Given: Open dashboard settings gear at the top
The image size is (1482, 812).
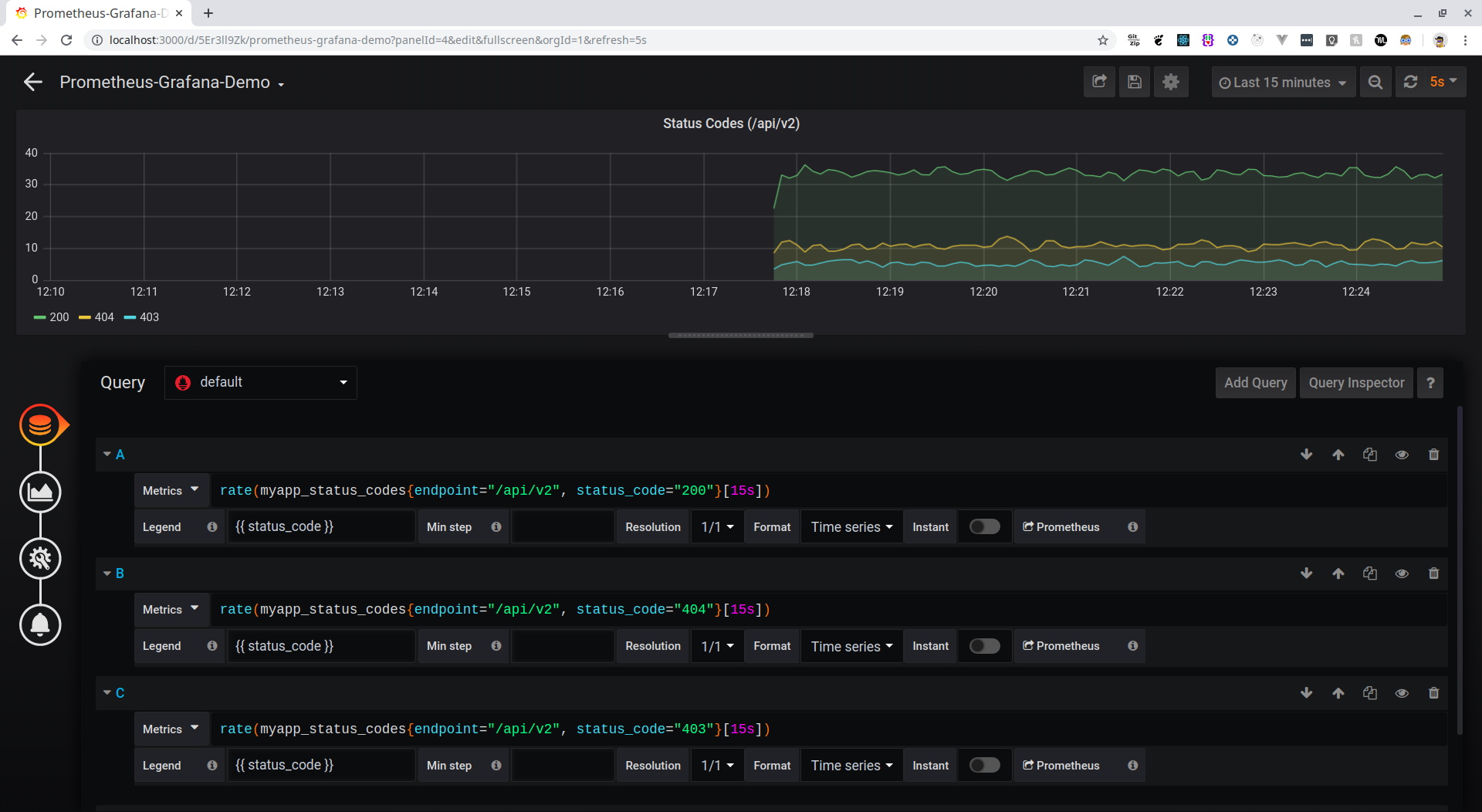Looking at the screenshot, I should coord(1171,82).
